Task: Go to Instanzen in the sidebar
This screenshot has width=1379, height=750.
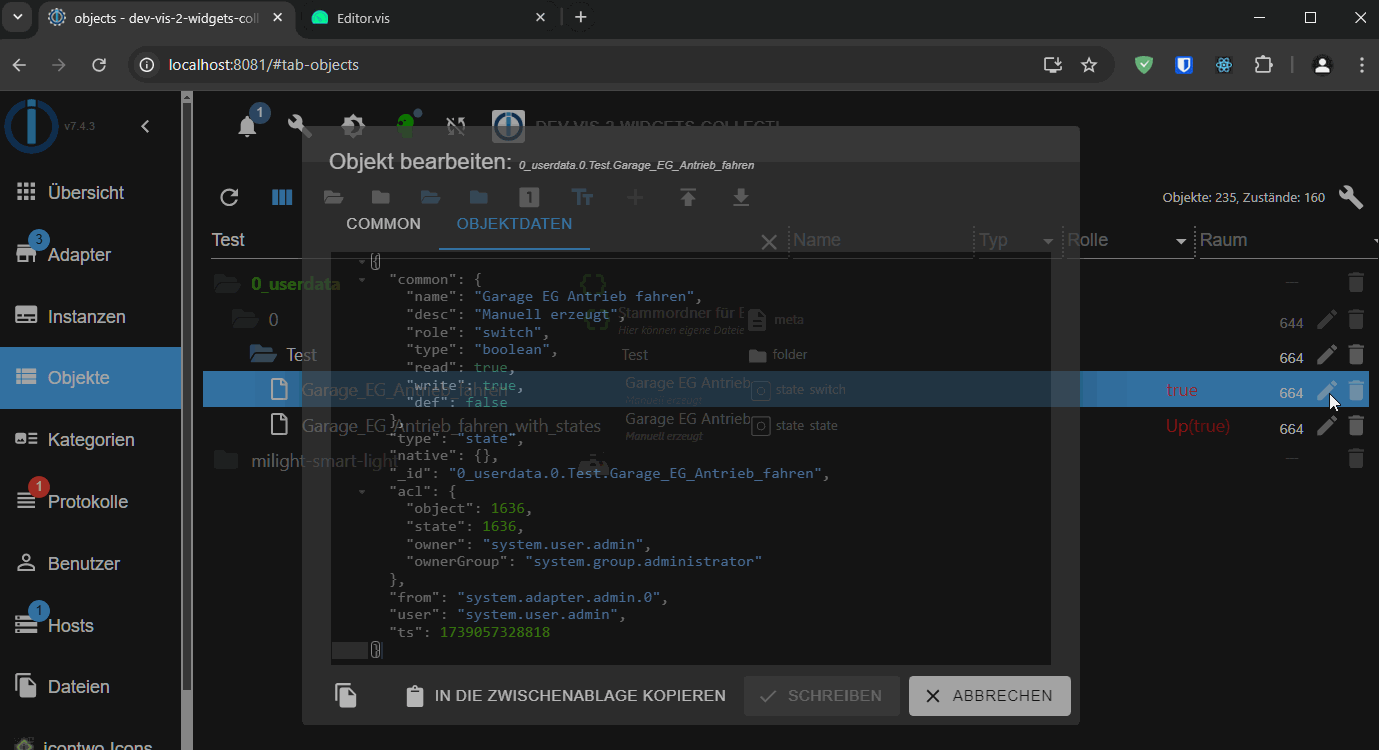Action: [x=90, y=317]
